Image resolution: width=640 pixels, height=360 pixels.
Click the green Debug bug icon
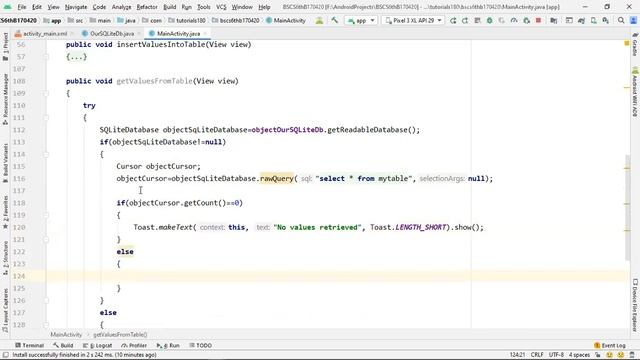pos(489,20)
